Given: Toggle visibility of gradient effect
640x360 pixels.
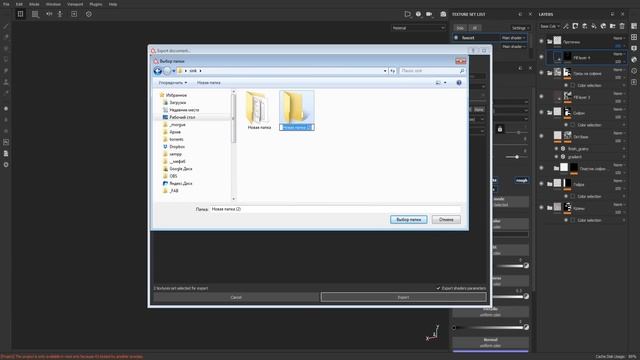Looking at the screenshot, I should (556, 157).
